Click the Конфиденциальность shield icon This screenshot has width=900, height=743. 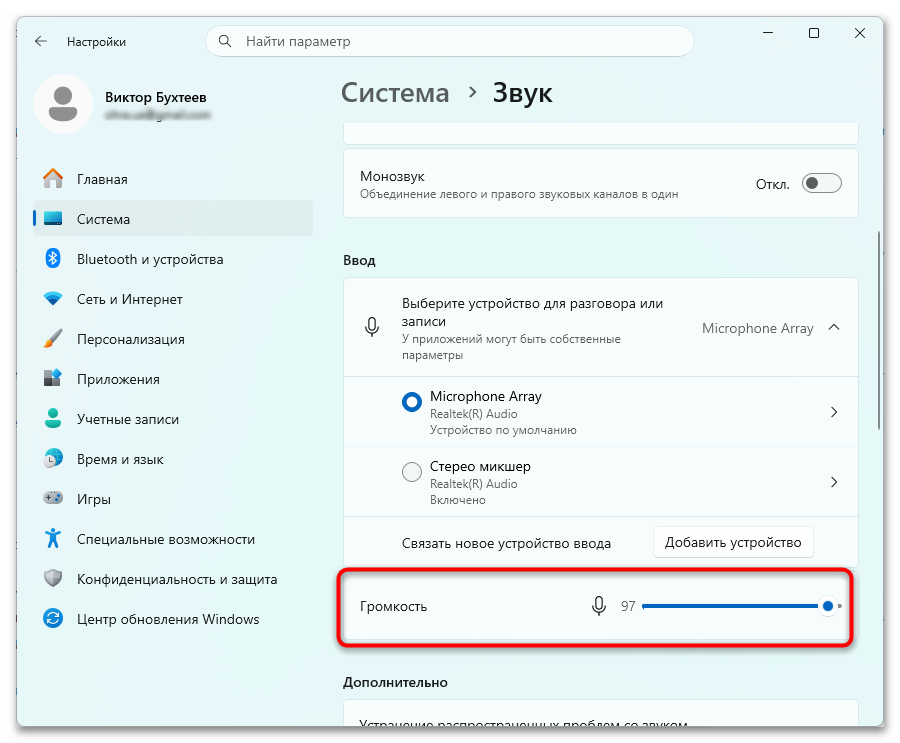[x=53, y=579]
